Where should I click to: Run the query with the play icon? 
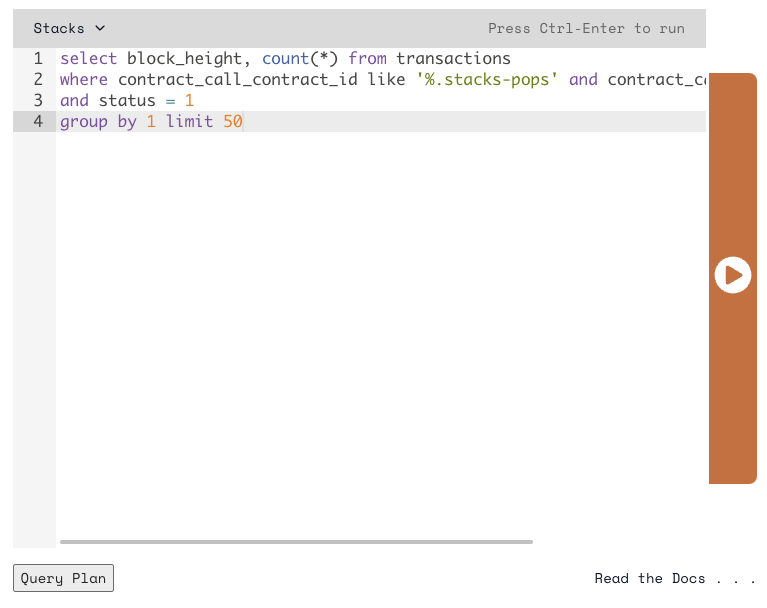pos(732,275)
